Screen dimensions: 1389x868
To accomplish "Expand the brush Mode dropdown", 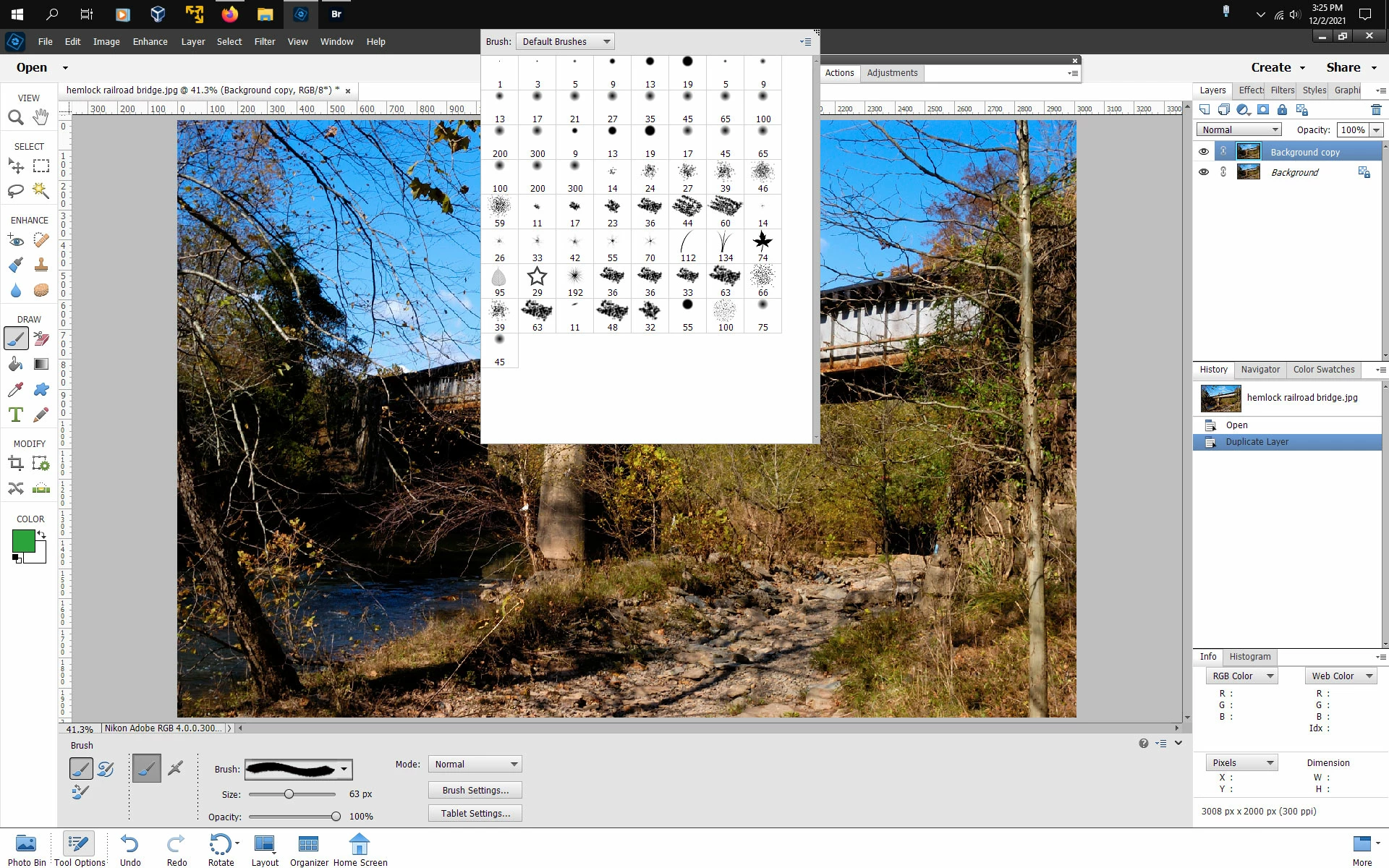I will (x=475, y=765).
